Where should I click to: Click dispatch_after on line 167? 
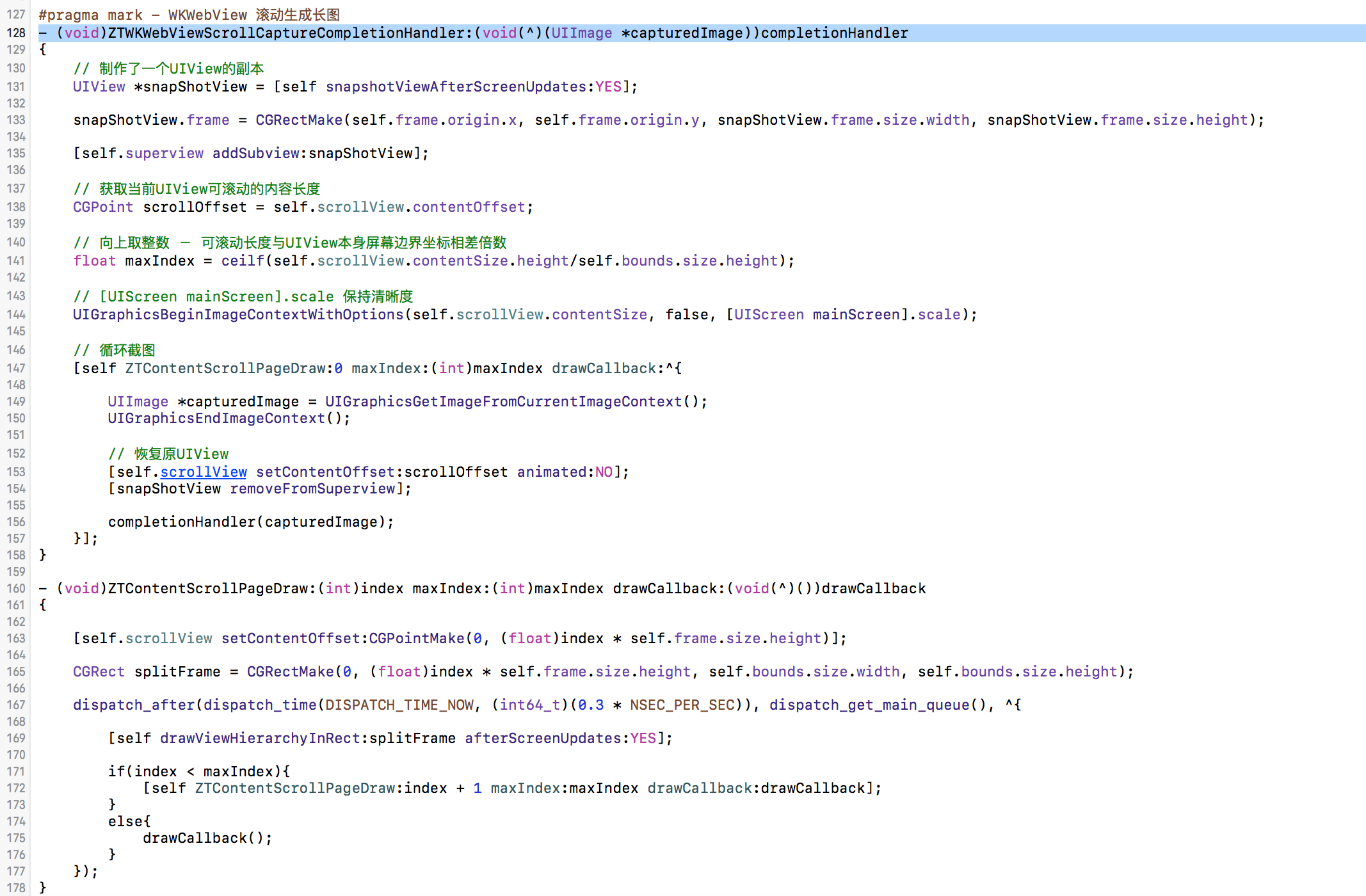tap(134, 705)
